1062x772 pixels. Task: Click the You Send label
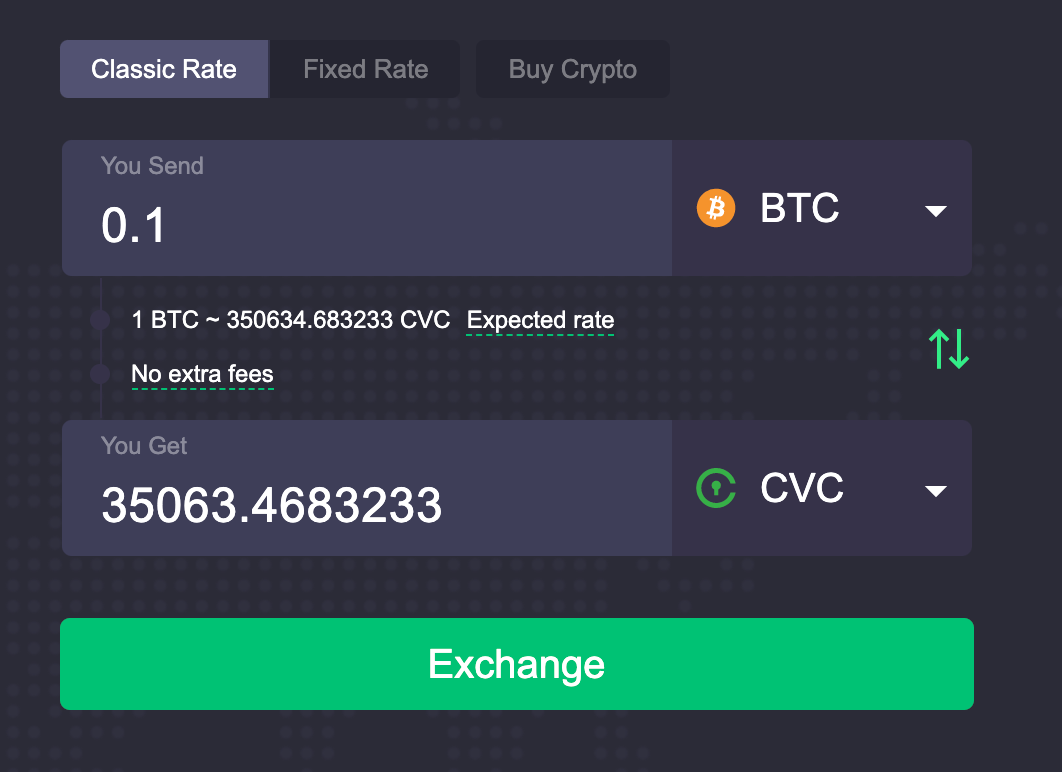point(152,166)
